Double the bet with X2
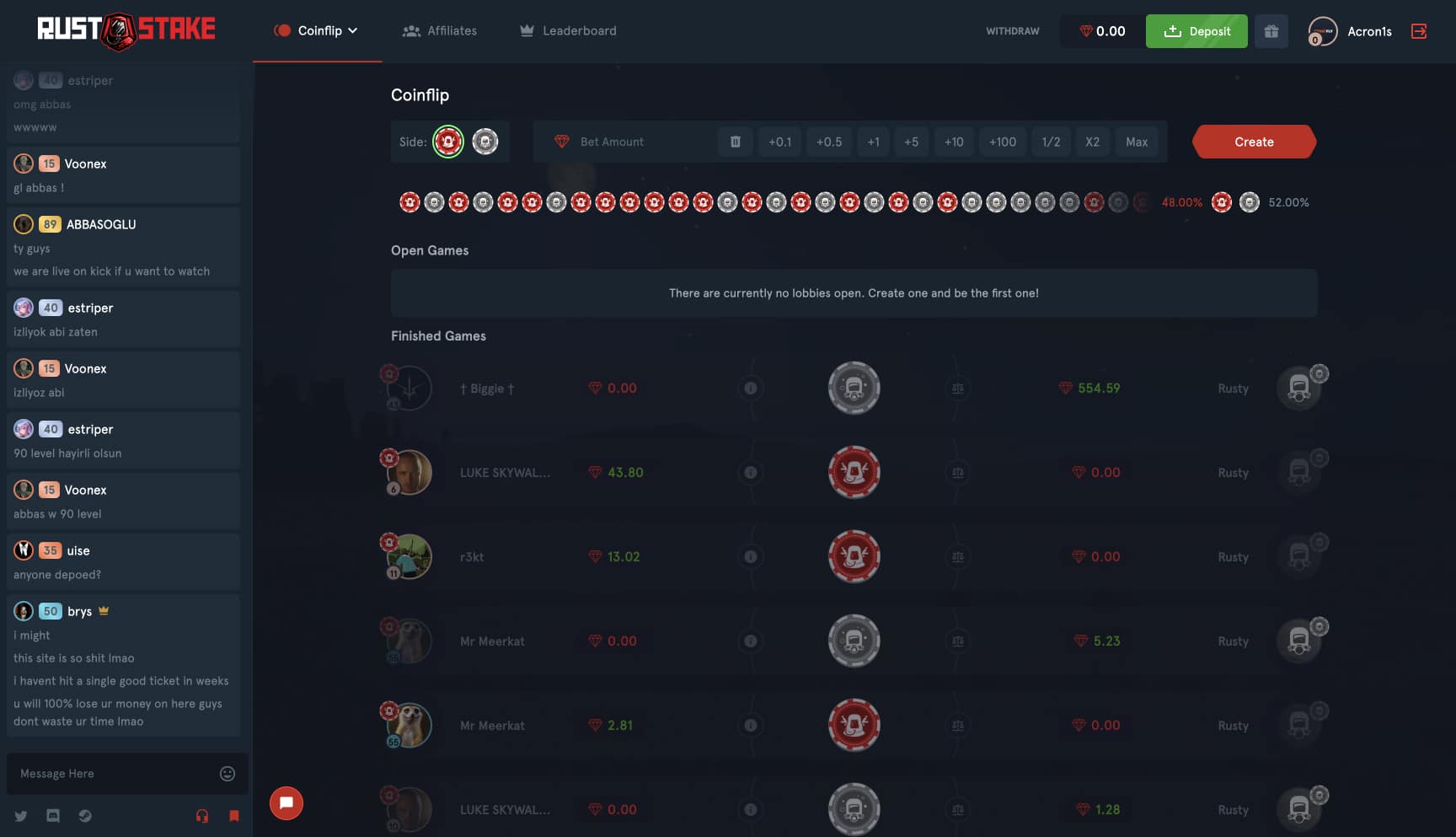The image size is (1456, 837). [x=1092, y=142]
